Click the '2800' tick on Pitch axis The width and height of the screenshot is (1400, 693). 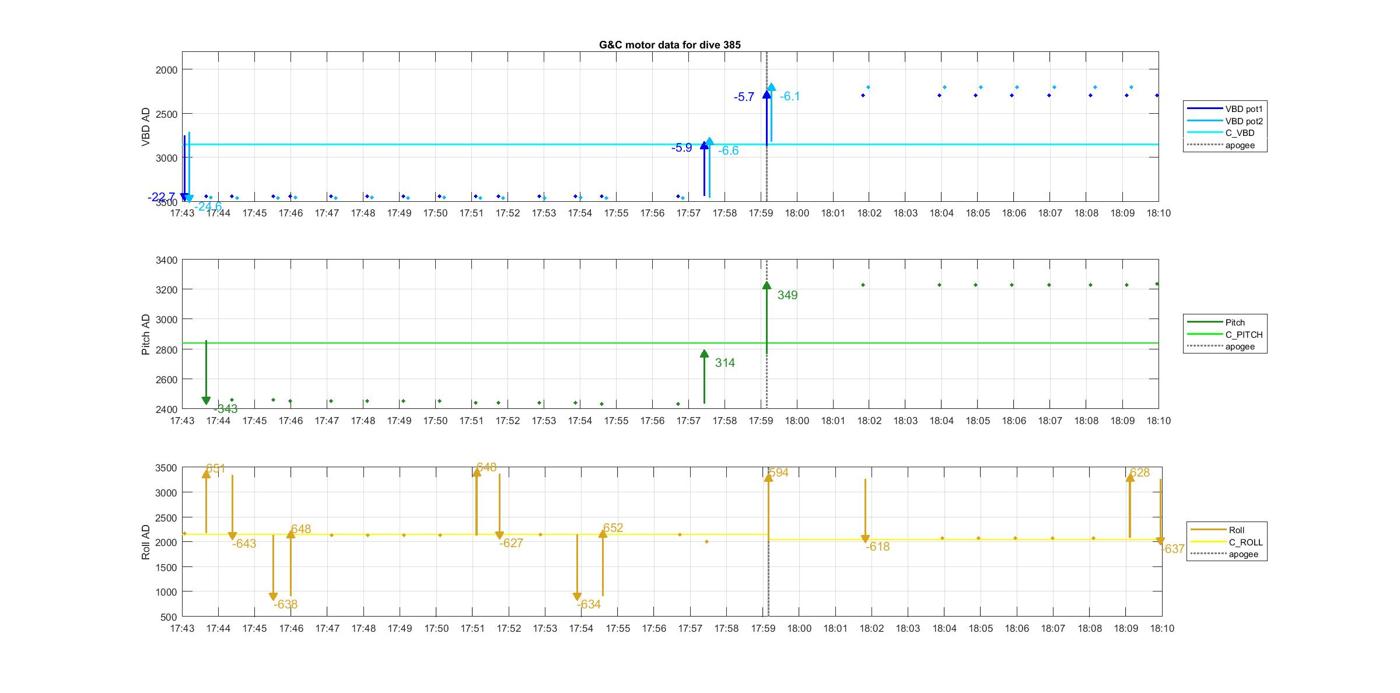click(x=165, y=350)
